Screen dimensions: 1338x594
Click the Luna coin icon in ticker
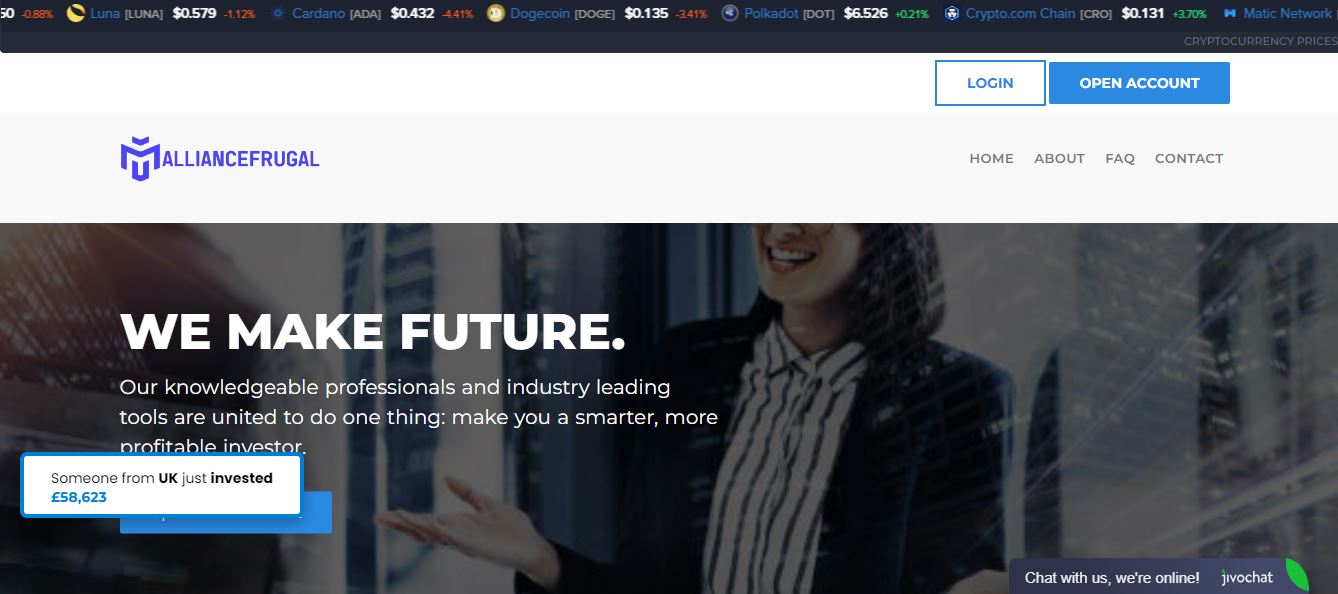point(75,13)
